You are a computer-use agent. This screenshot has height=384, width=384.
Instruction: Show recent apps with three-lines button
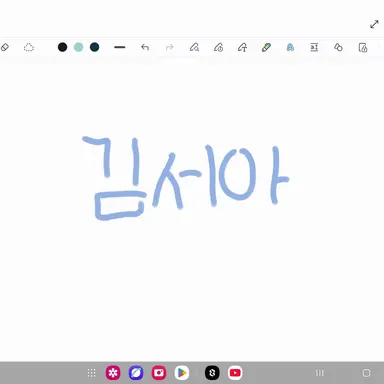click(320, 373)
